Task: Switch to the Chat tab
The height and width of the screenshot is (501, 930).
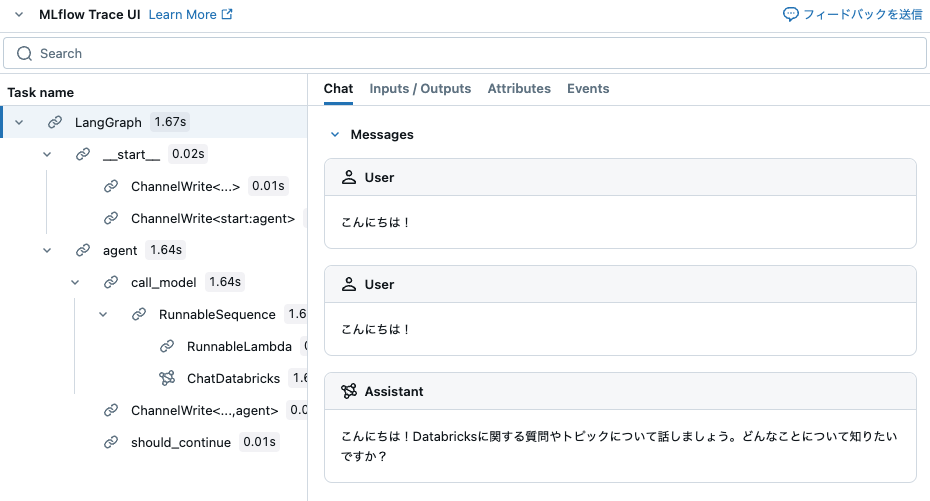Action: click(x=338, y=89)
